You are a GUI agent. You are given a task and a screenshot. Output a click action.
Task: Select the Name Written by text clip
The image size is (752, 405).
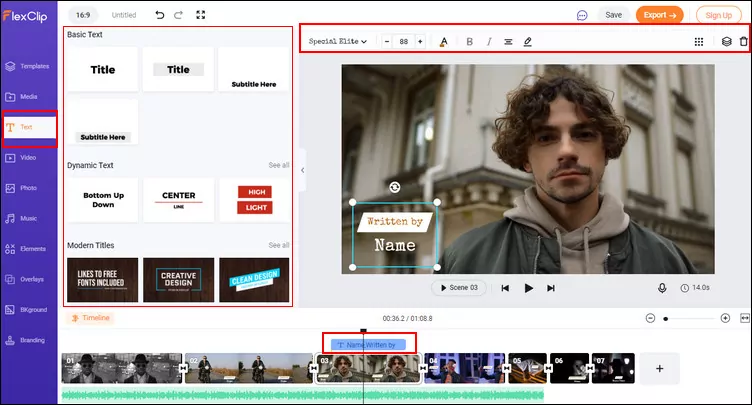pyautogui.click(x=368, y=345)
